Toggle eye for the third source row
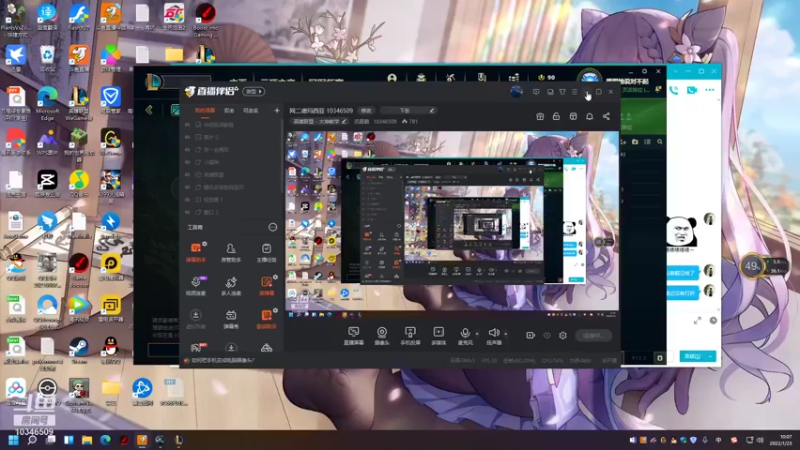This screenshot has height=450, width=800. [x=188, y=149]
